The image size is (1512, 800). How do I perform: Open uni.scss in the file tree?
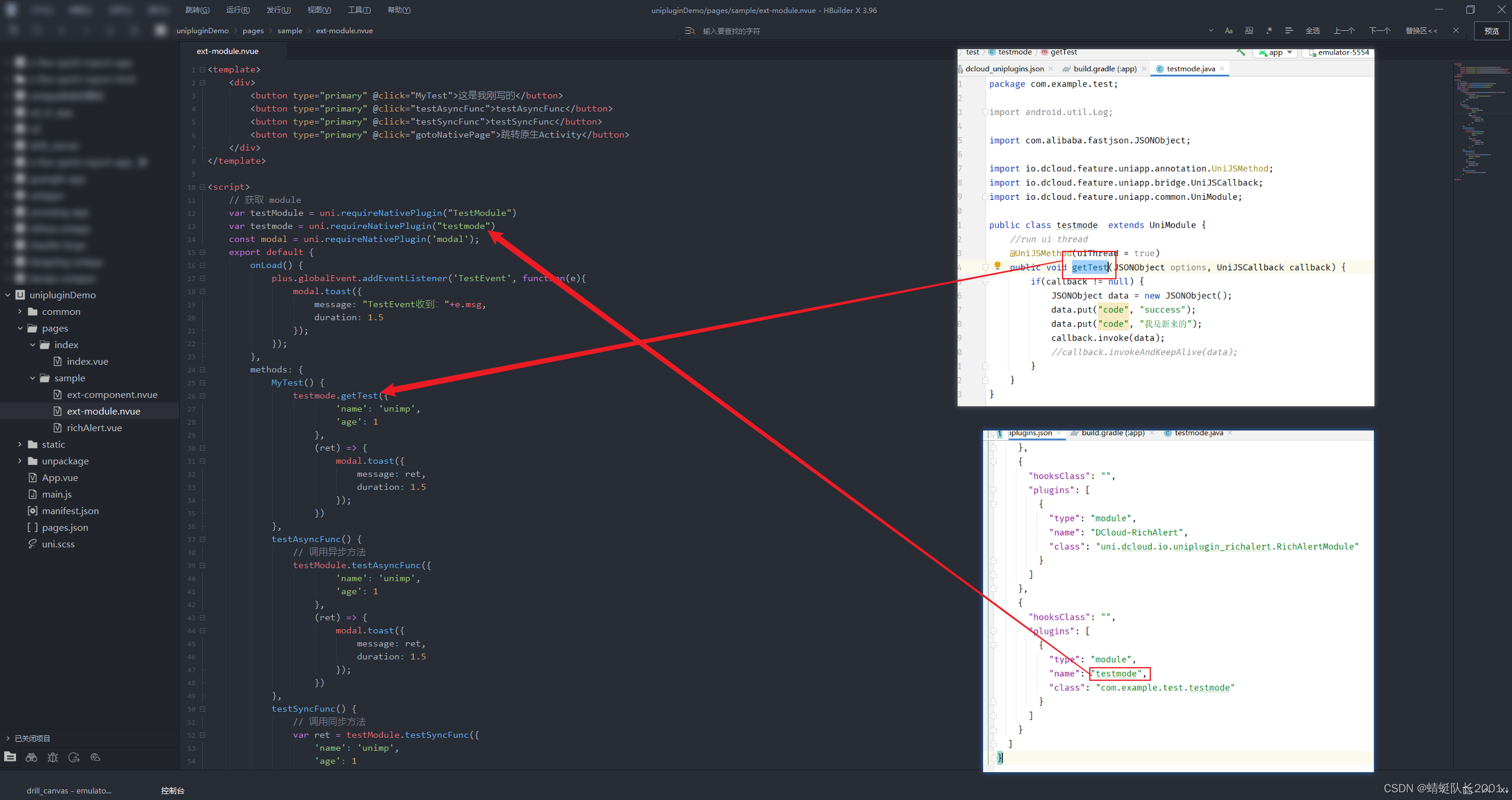pyautogui.click(x=58, y=544)
